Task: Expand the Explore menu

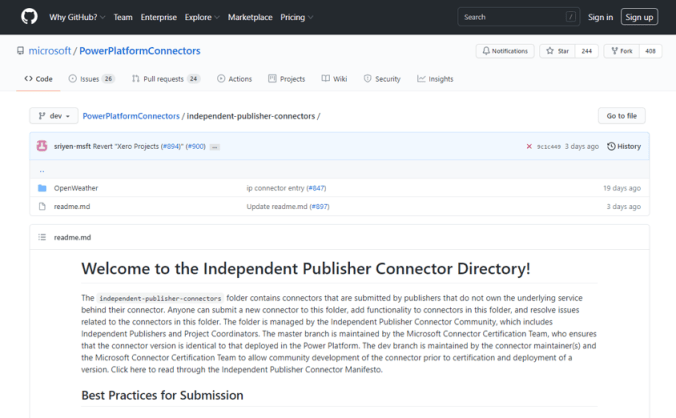Action: click(x=202, y=17)
